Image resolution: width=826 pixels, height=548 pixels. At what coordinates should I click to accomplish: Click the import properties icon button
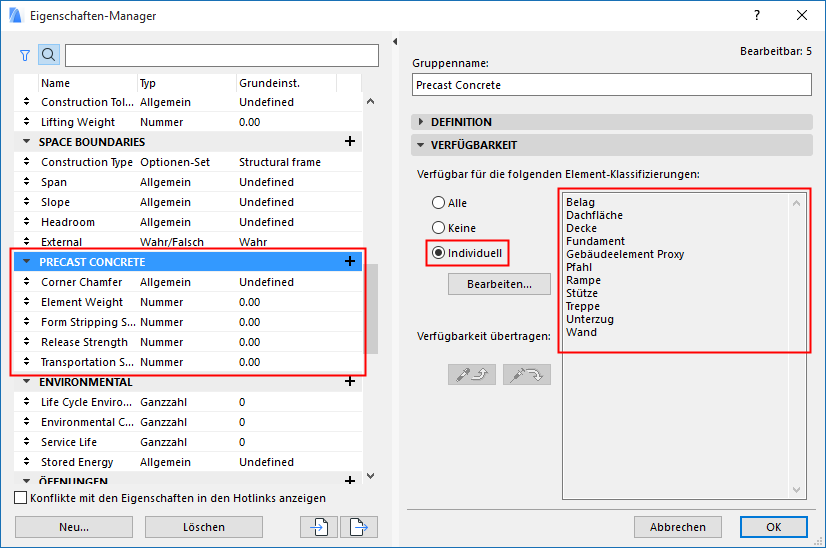coord(319,527)
